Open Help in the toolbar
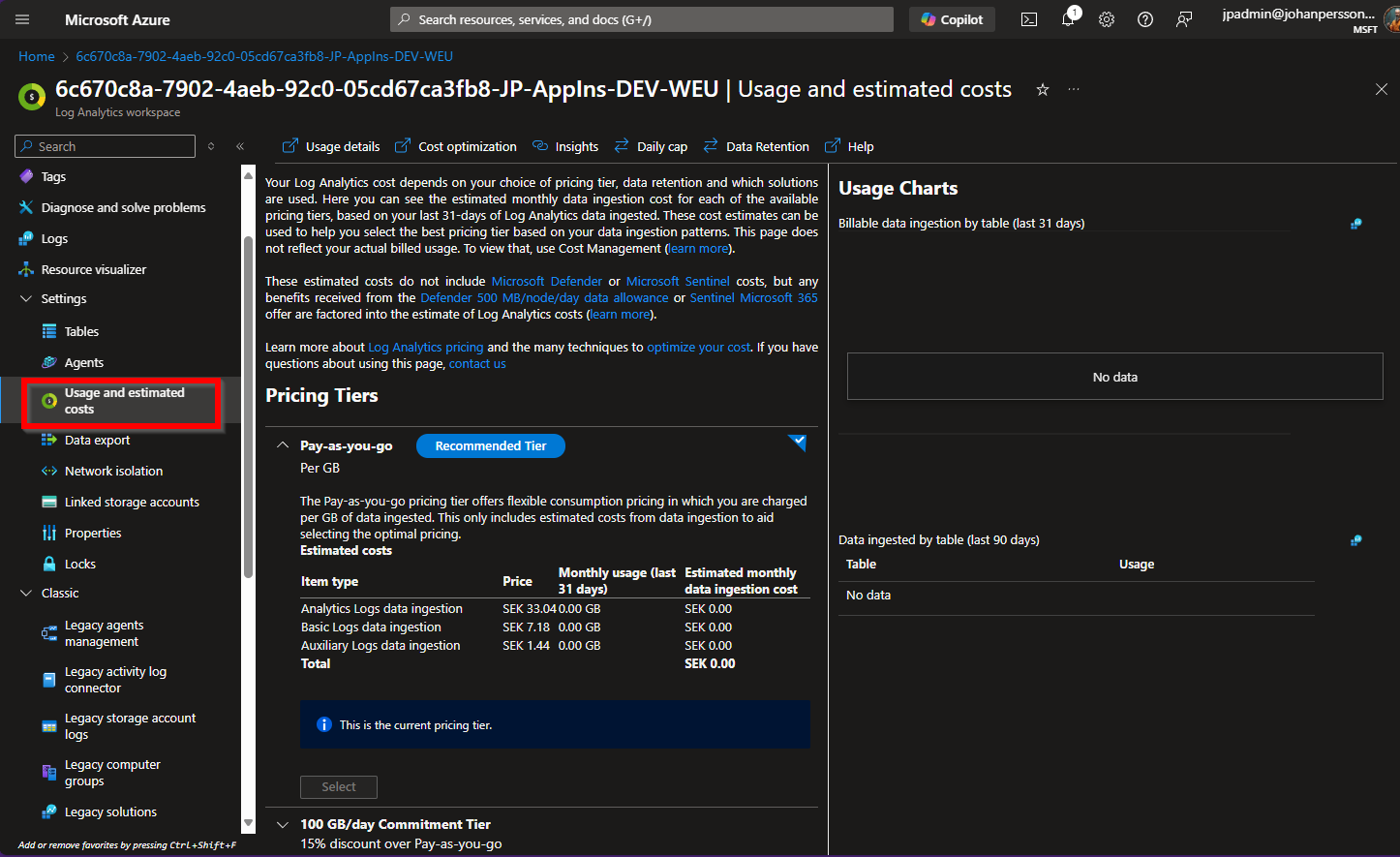1400x857 pixels. (x=849, y=146)
